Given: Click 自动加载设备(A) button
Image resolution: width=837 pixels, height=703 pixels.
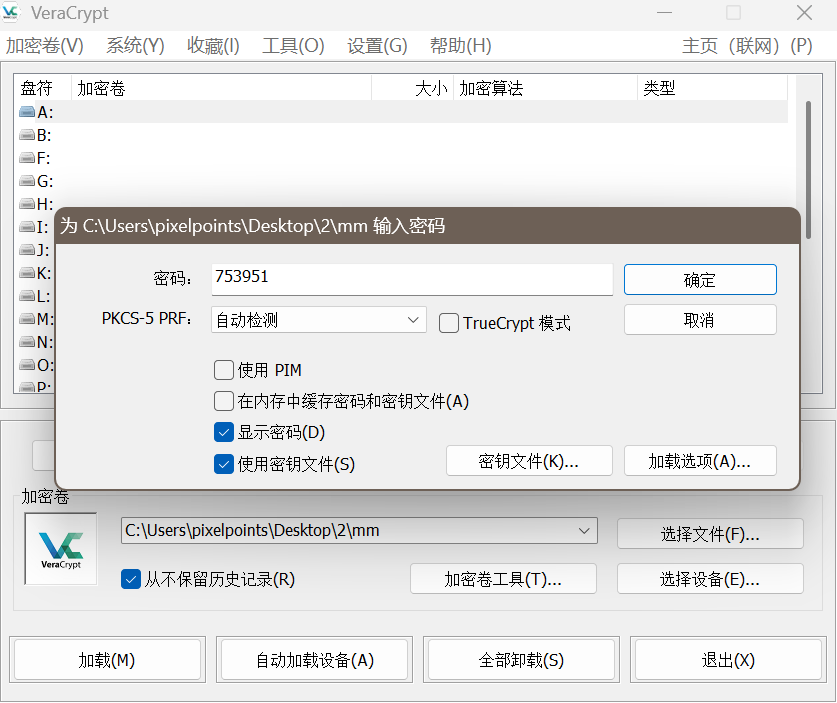Looking at the screenshot, I should point(314,660).
